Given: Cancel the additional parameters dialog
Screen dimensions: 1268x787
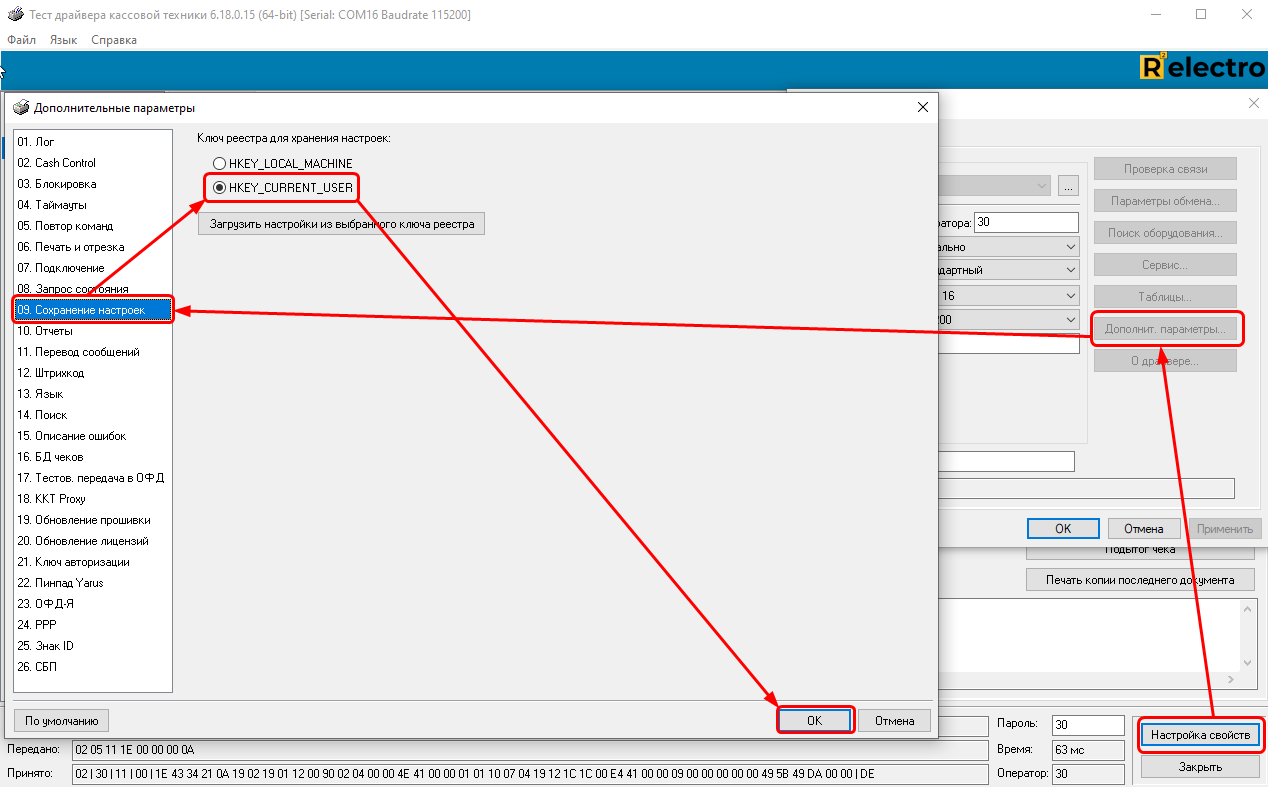Looking at the screenshot, I should coord(894,720).
